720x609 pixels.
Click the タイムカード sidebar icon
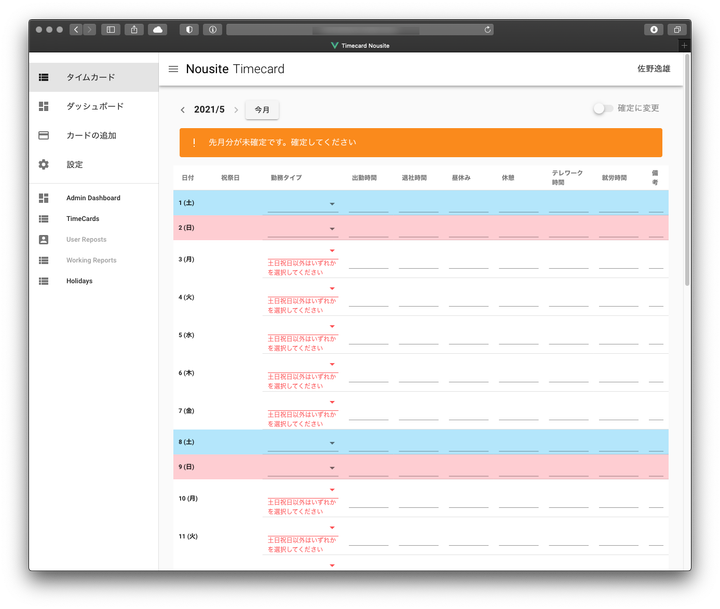click(x=44, y=77)
